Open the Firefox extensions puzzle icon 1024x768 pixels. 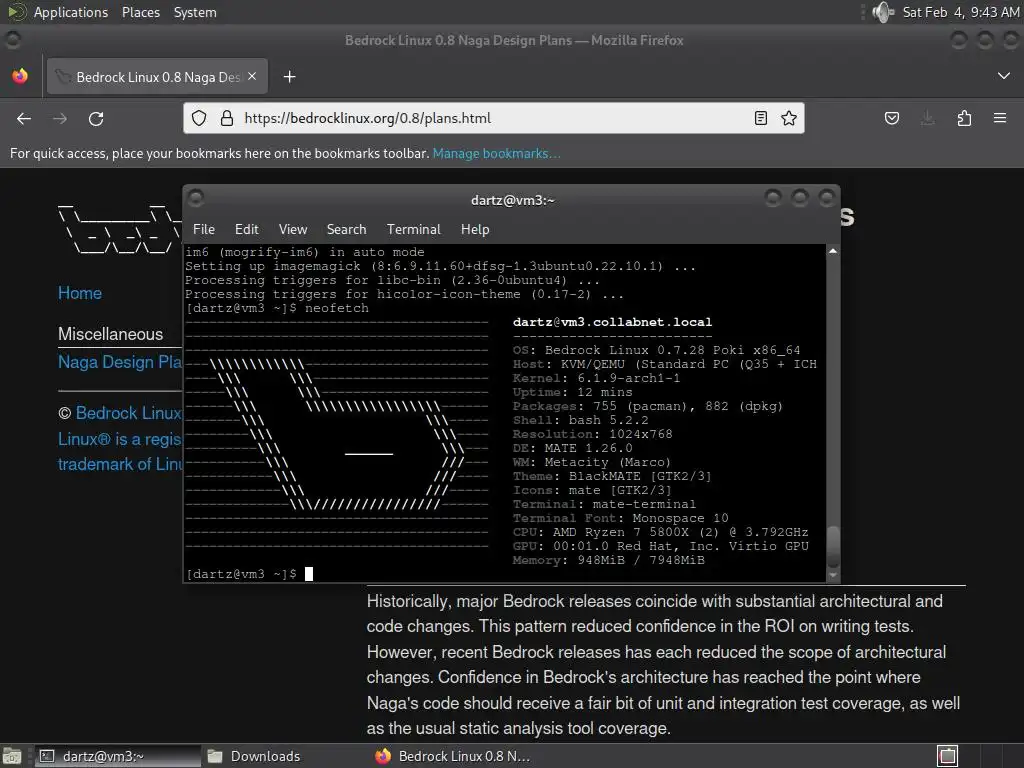click(x=964, y=118)
